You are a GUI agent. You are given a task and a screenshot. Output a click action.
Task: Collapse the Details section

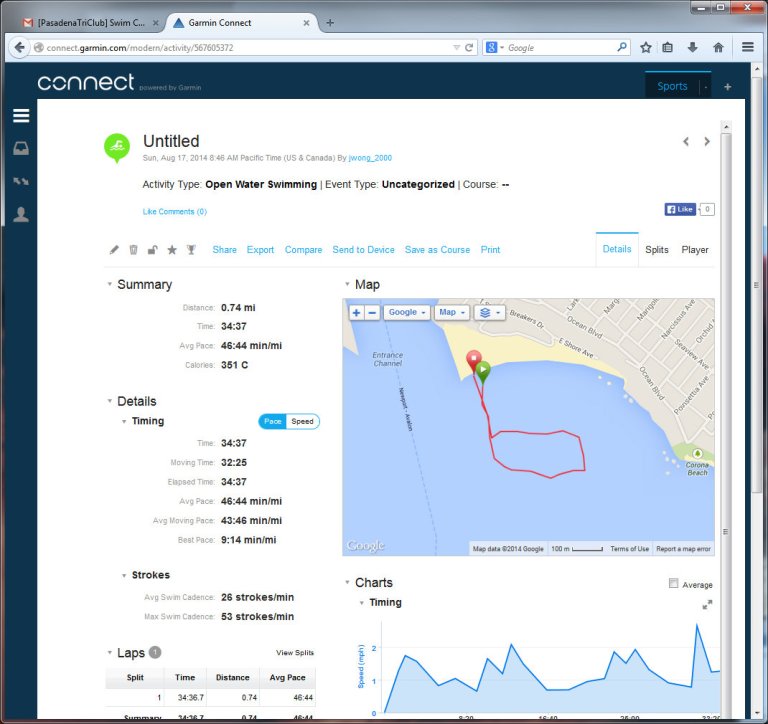pyautogui.click(x=110, y=401)
